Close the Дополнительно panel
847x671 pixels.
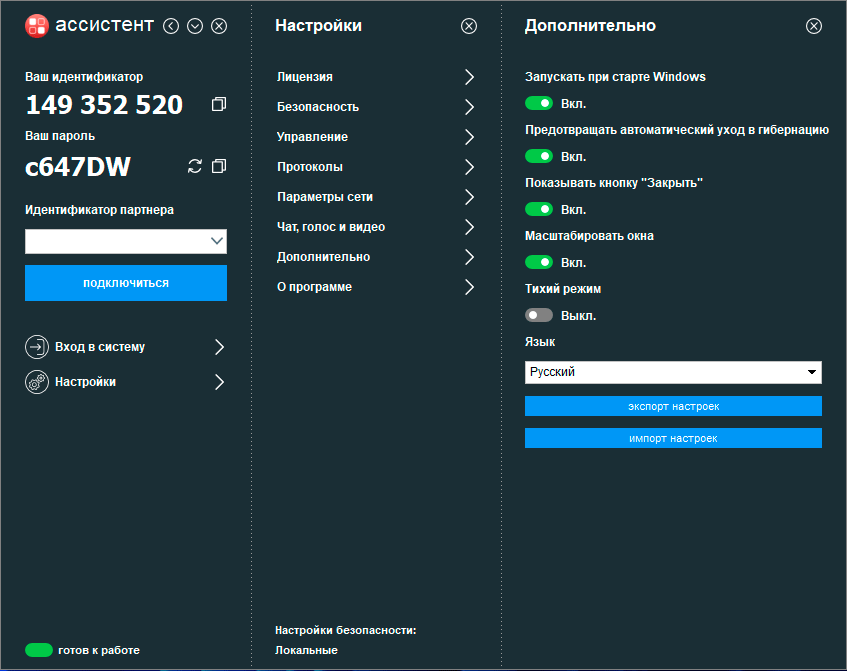(x=814, y=26)
